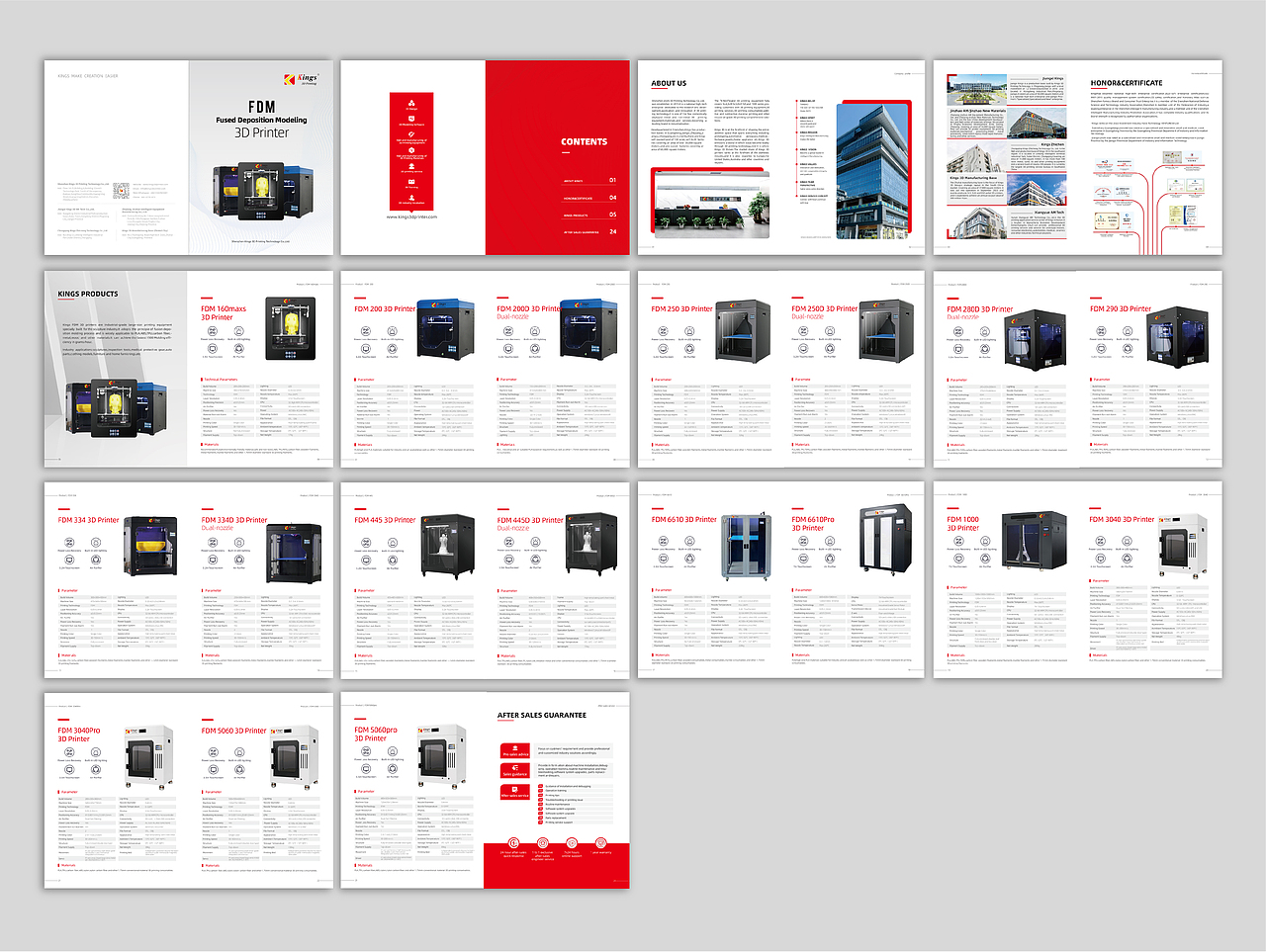Viewport: 1266px width, 952px height.
Task: Click the 'FDM 290 3D Printer' title
Action: (x=1121, y=308)
